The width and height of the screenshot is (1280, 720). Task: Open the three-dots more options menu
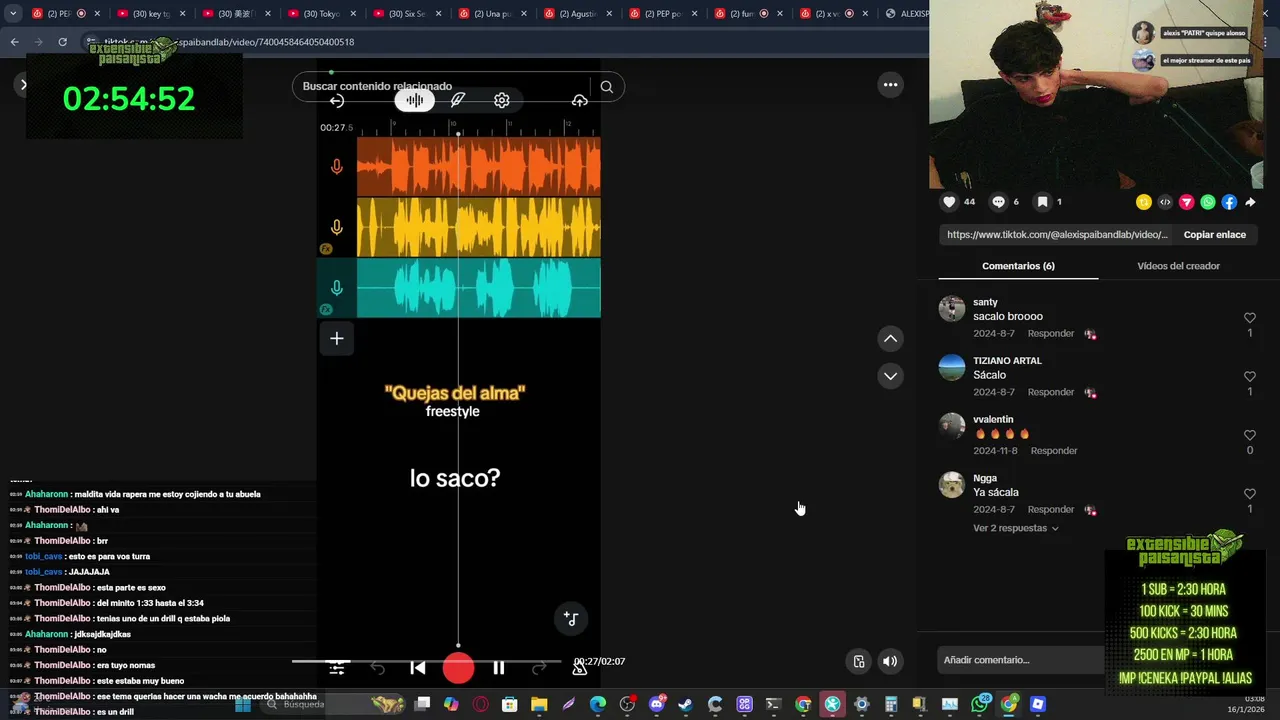coord(890,85)
